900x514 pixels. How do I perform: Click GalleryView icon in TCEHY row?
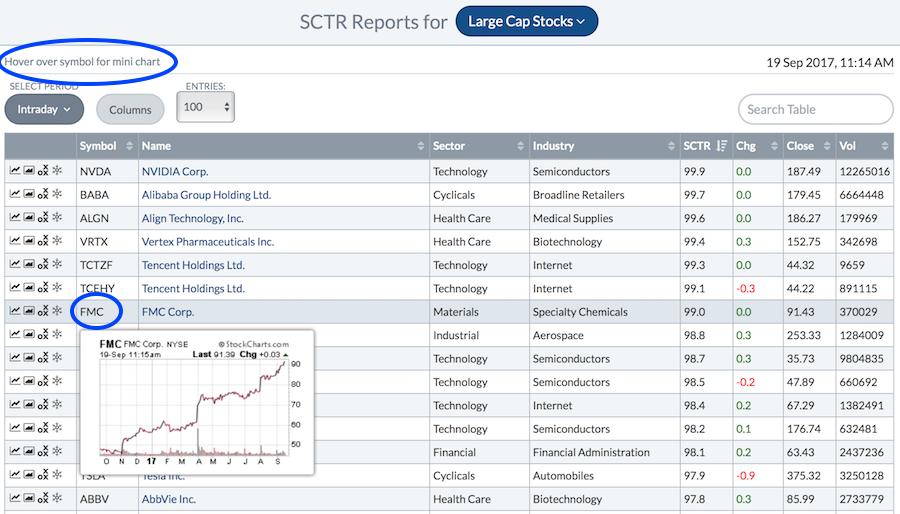coord(28,288)
